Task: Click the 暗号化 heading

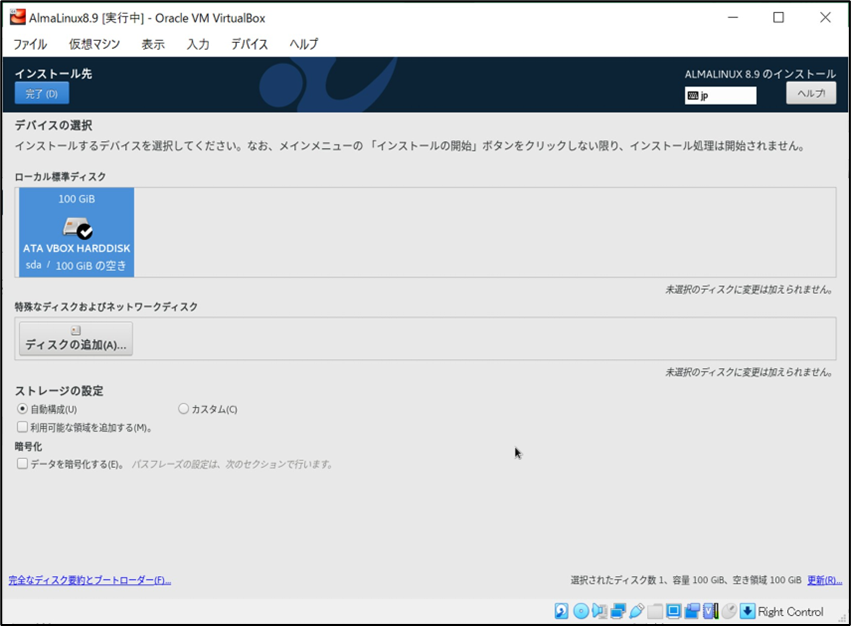Action: (28, 447)
